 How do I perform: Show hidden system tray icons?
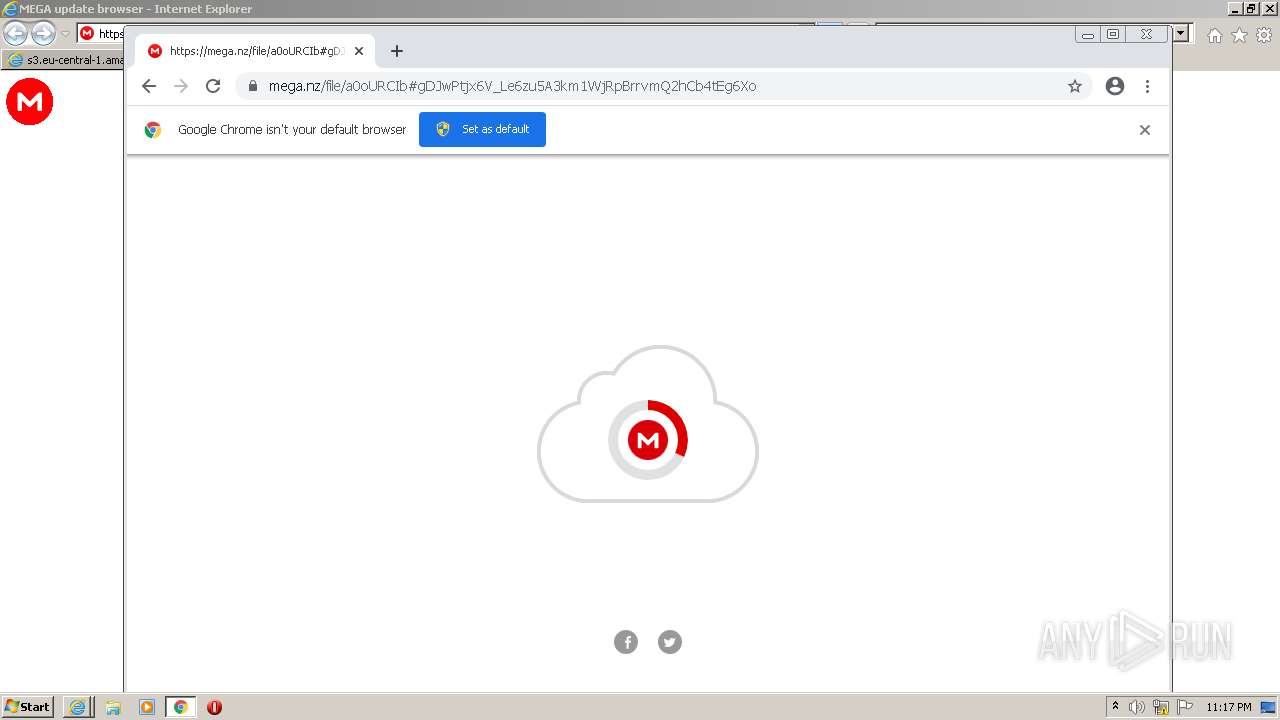(1116, 707)
